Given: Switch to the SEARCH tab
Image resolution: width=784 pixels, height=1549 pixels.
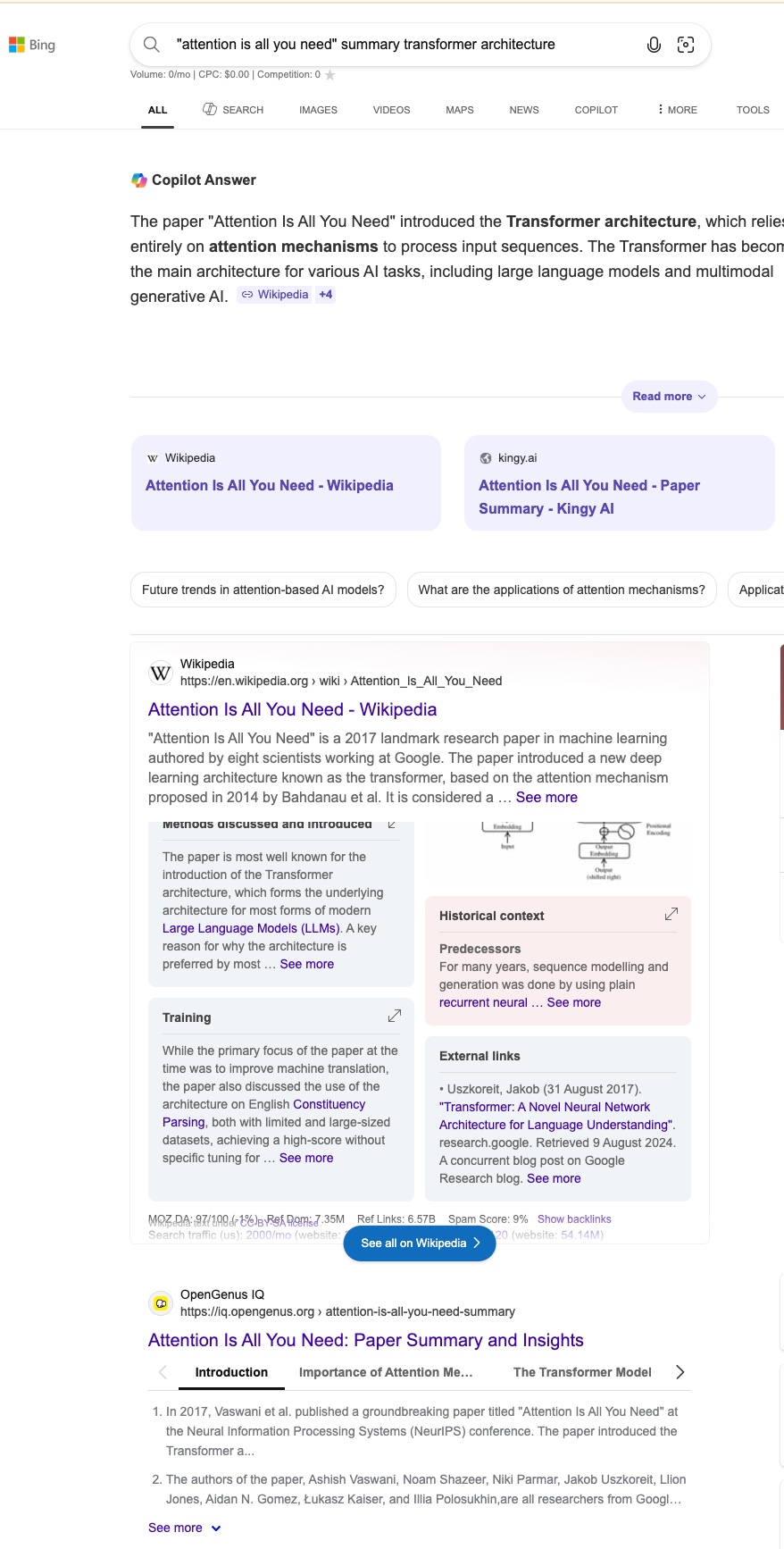Looking at the screenshot, I should 233,110.
